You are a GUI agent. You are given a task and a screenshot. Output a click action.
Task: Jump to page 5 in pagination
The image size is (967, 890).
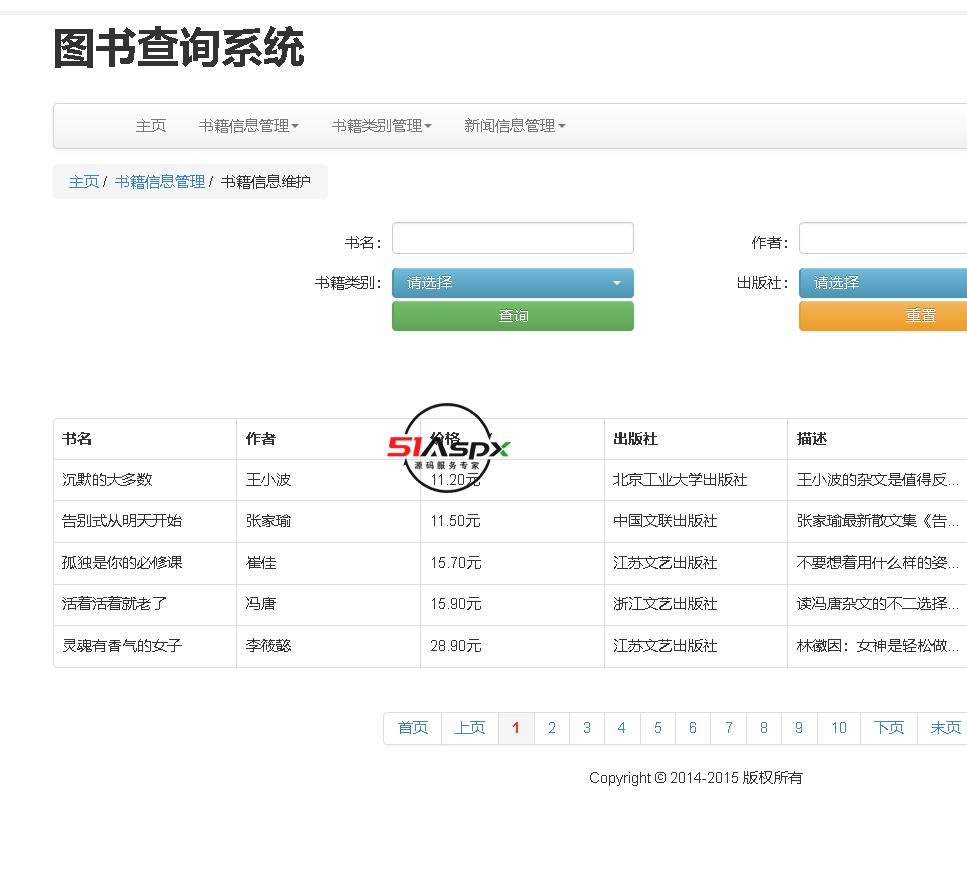point(658,728)
